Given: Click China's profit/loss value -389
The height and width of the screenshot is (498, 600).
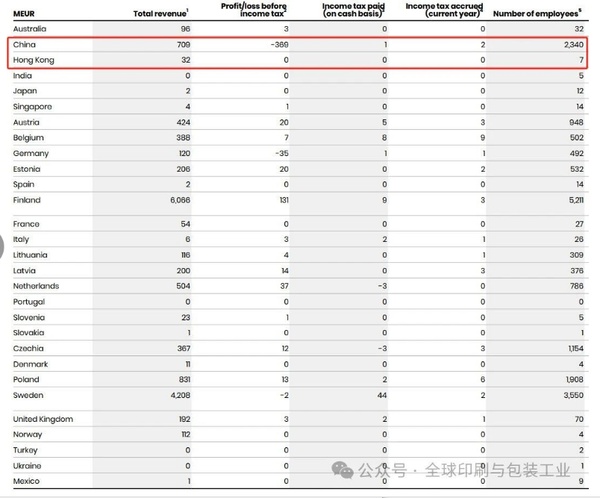Looking at the screenshot, I should 279,45.
